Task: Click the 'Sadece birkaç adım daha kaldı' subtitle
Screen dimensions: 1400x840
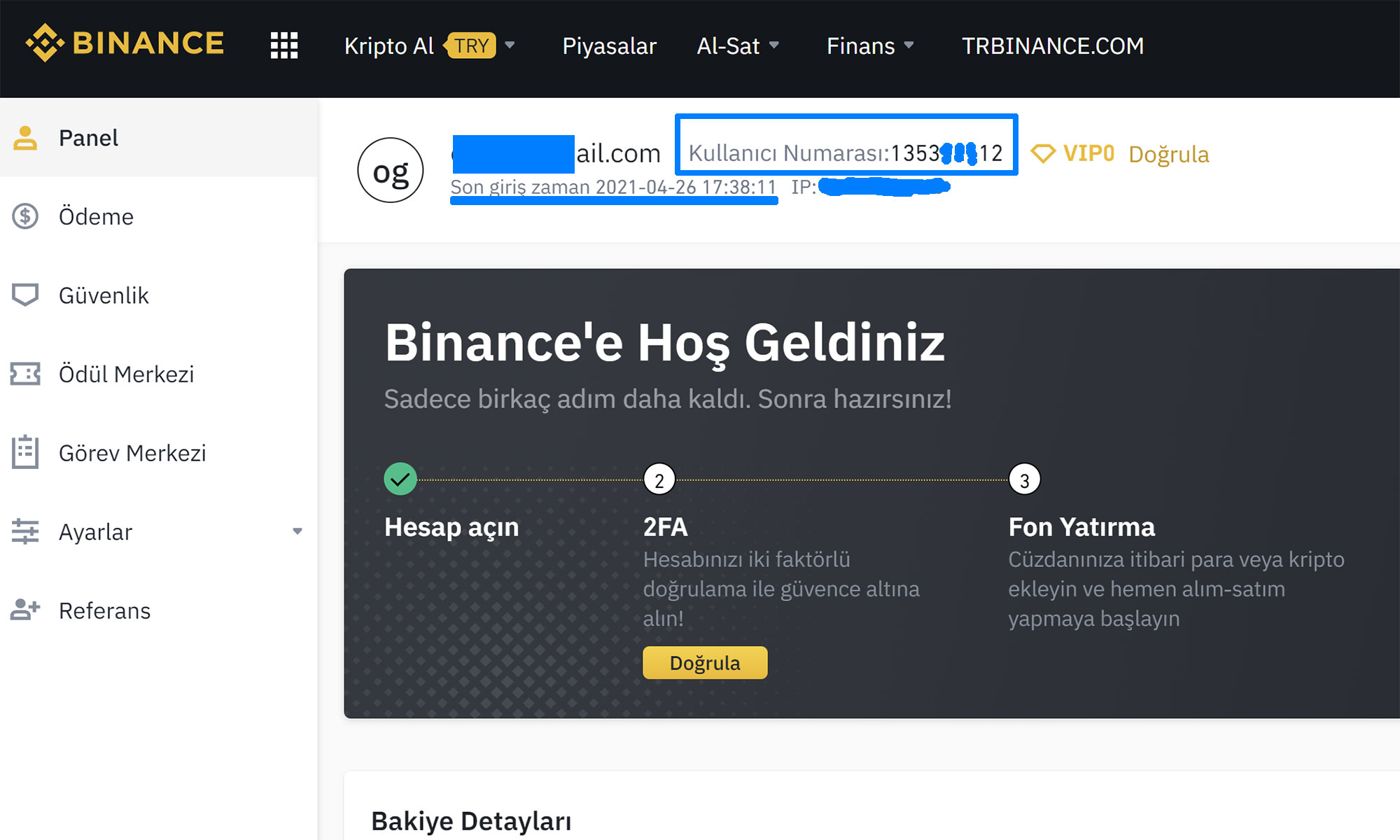Action: pos(668,399)
